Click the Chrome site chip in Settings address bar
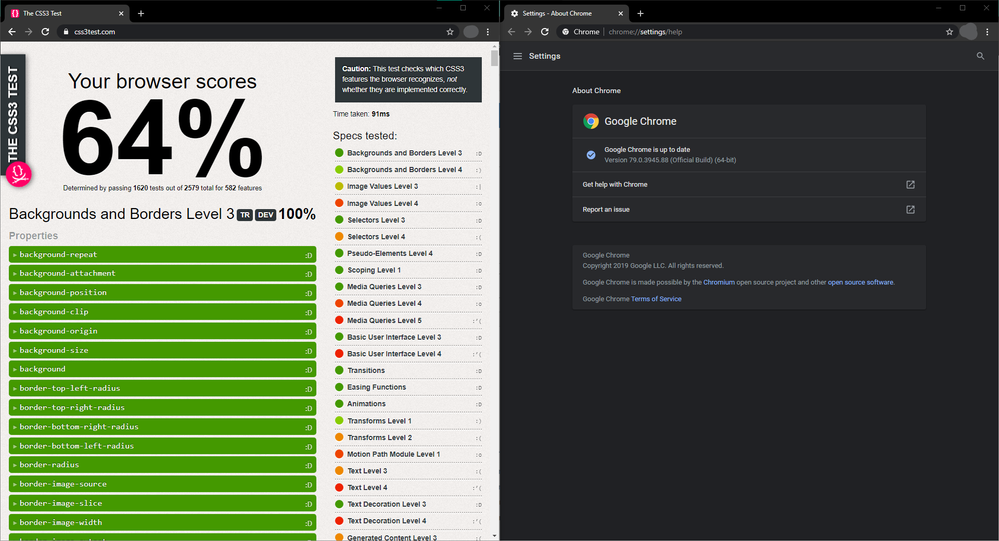This screenshot has height=541, width=999. [580, 31]
